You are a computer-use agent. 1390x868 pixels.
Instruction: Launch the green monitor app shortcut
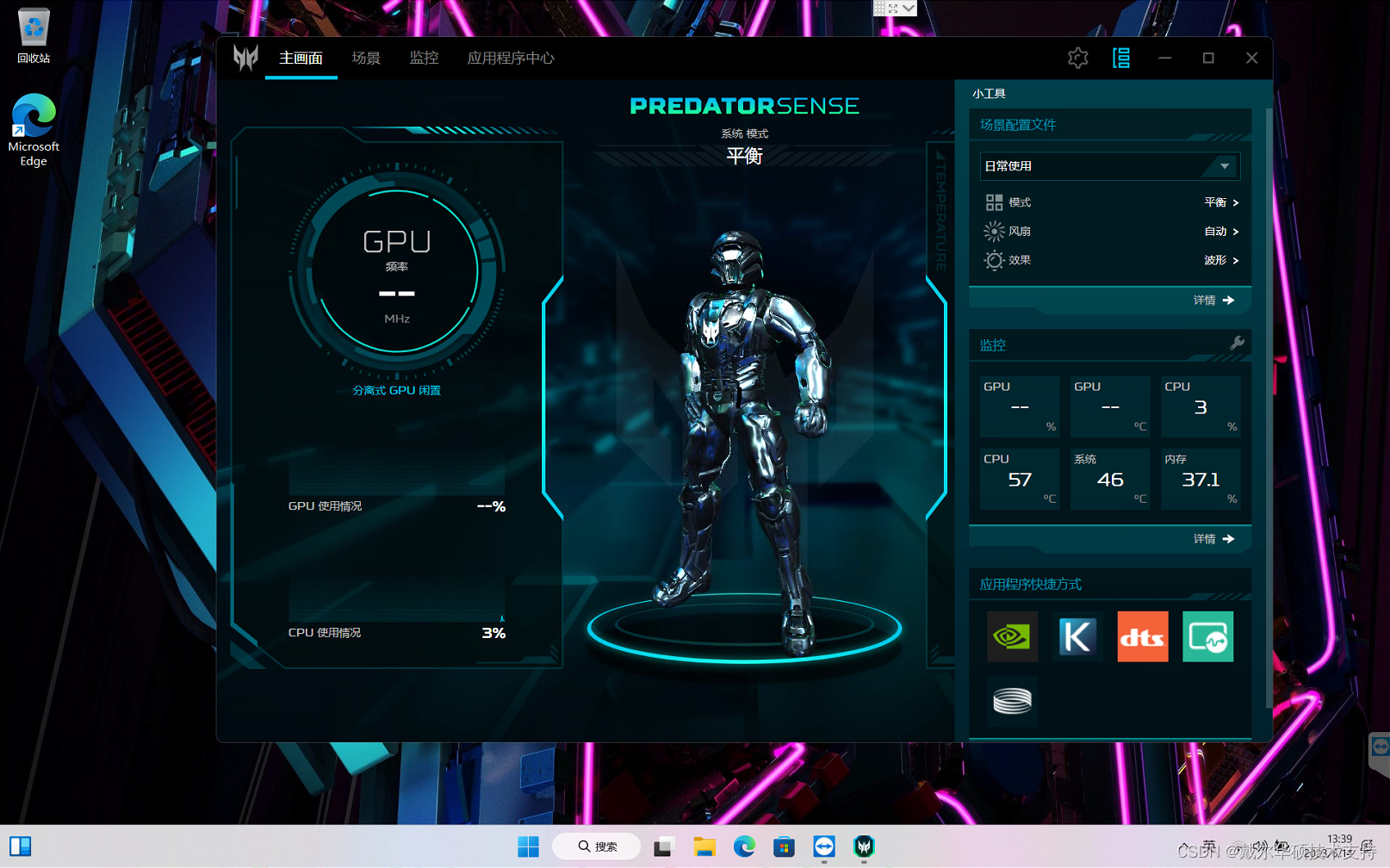pyautogui.click(x=1208, y=636)
